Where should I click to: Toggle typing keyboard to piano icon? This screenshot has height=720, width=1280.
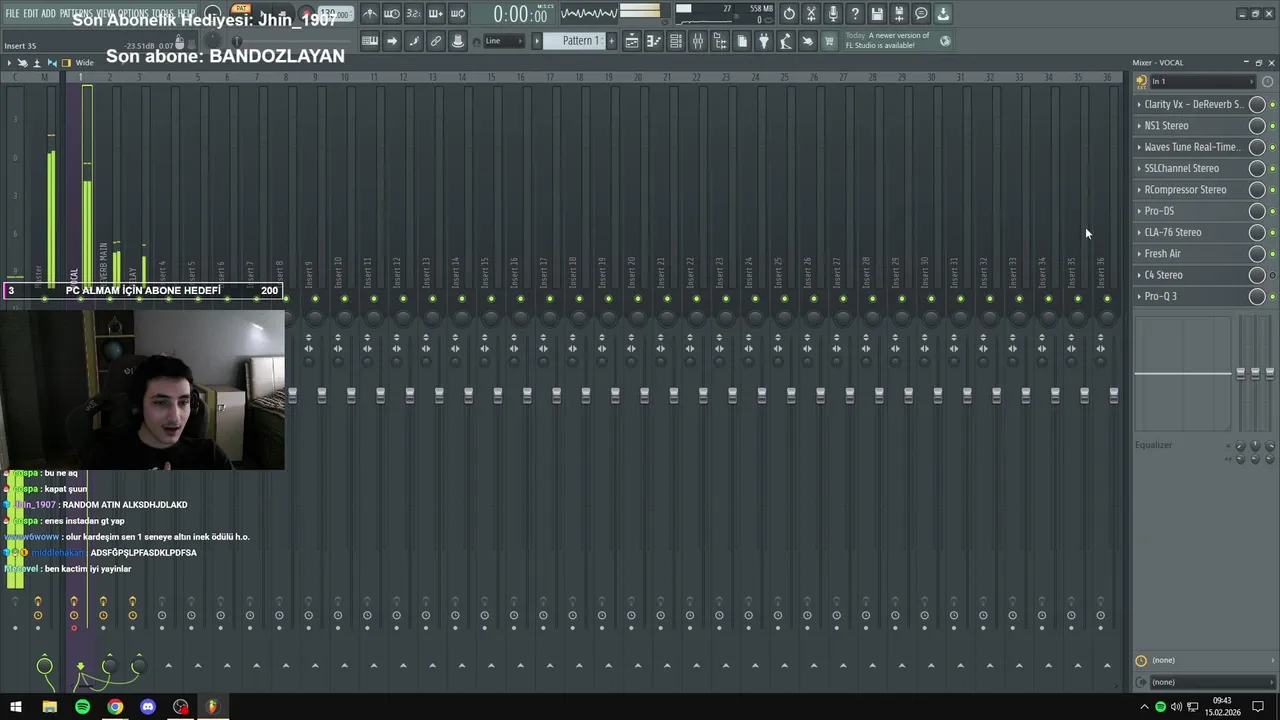(370, 41)
